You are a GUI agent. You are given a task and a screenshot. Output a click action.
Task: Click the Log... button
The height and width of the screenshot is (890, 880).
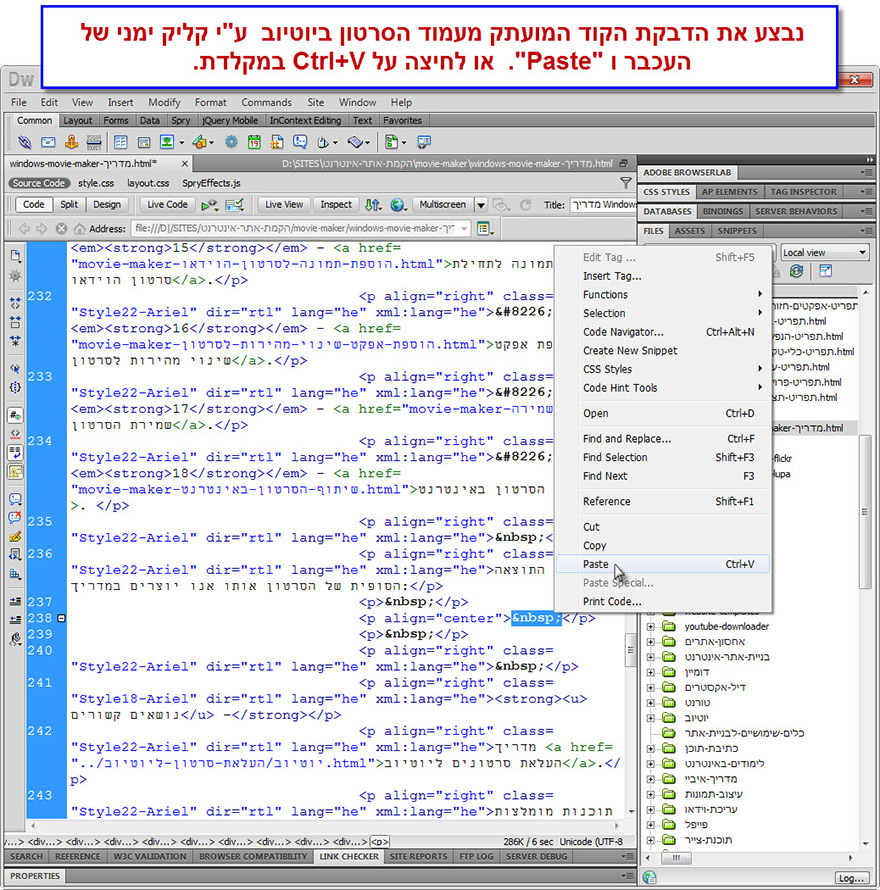[x=851, y=878]
